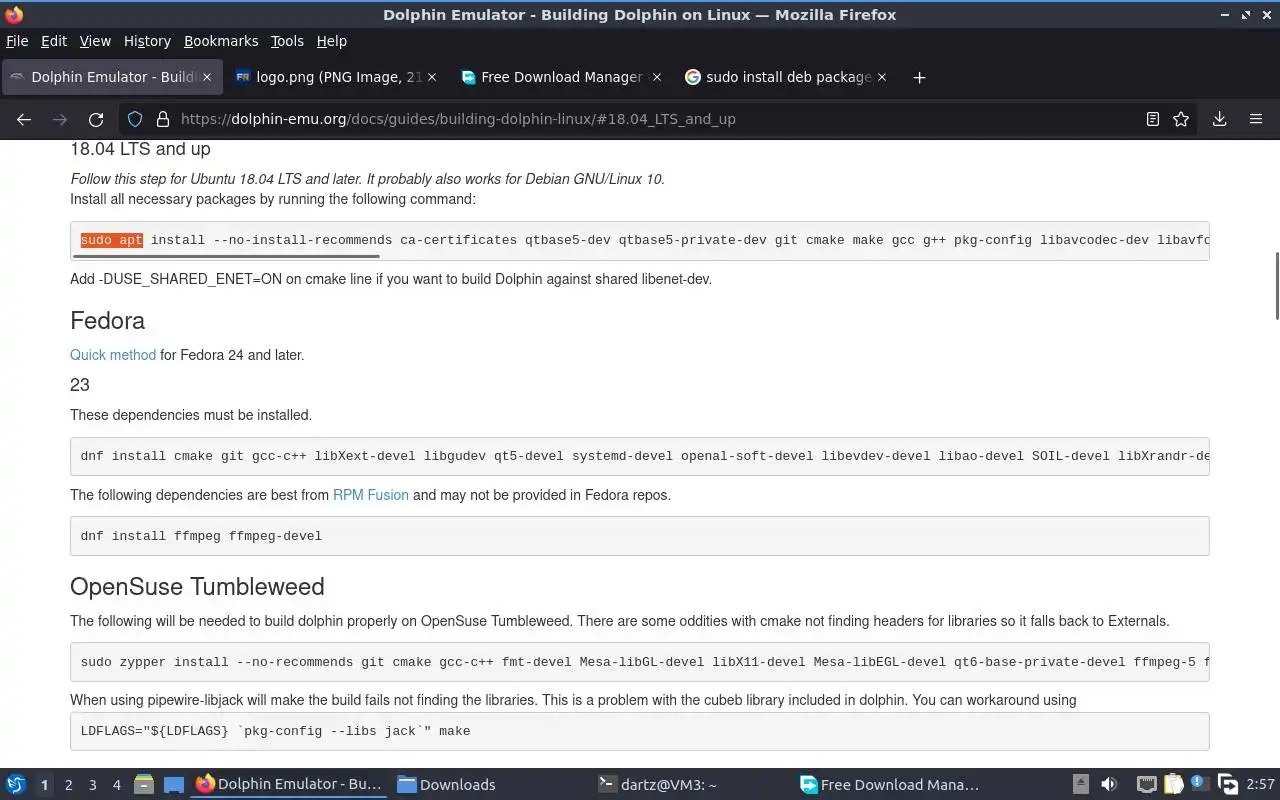The image size is (1280, 800).
Task: Open the wired network tray icon
Action: tap(1147, 785)
